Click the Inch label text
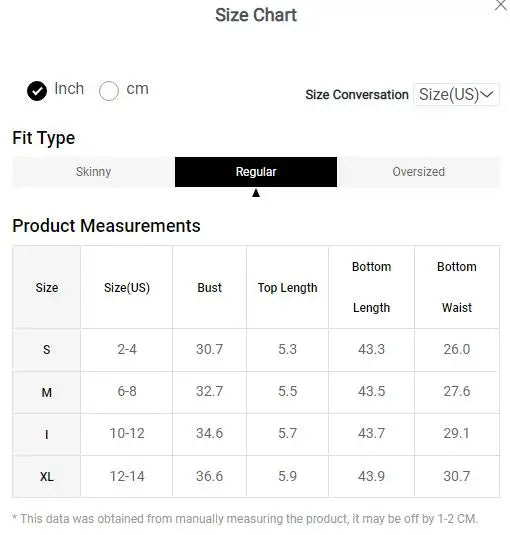Image resolution: width=510 pixels, height=535 pixels. (x=69, y=89)
